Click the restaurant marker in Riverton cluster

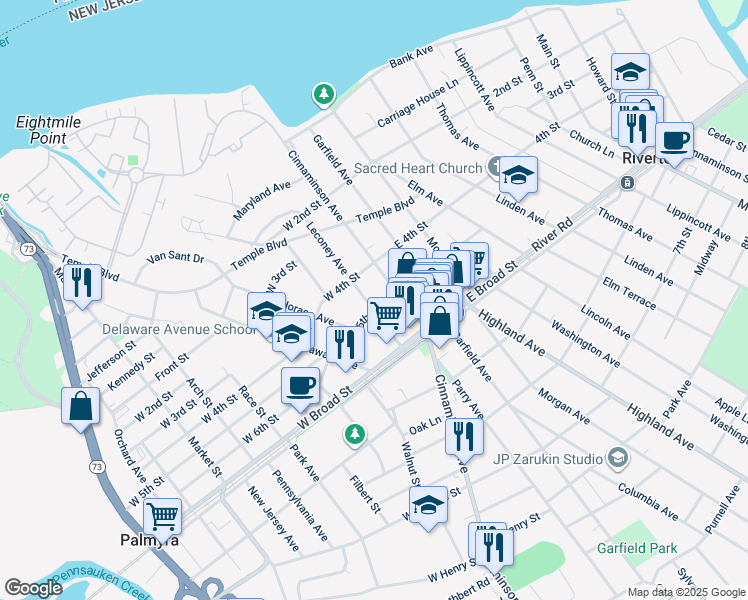coord(637,130)
